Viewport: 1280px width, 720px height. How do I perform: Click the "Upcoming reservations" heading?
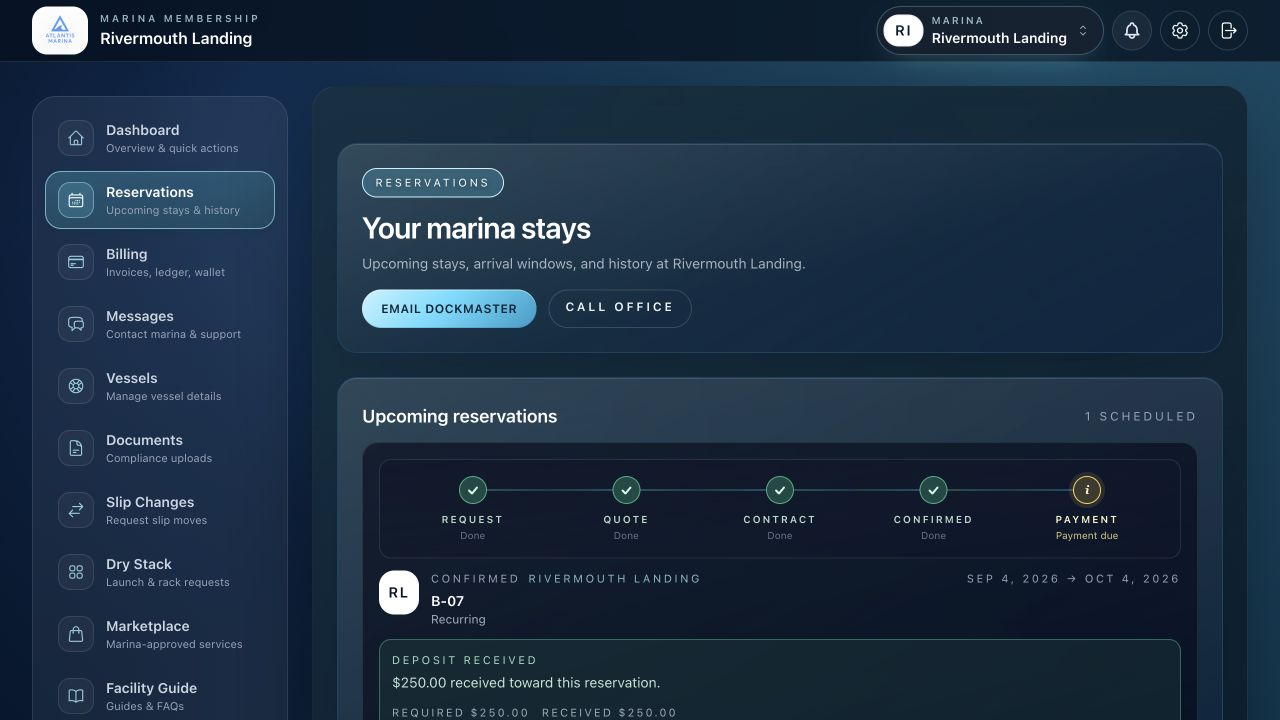pos(460,416)
